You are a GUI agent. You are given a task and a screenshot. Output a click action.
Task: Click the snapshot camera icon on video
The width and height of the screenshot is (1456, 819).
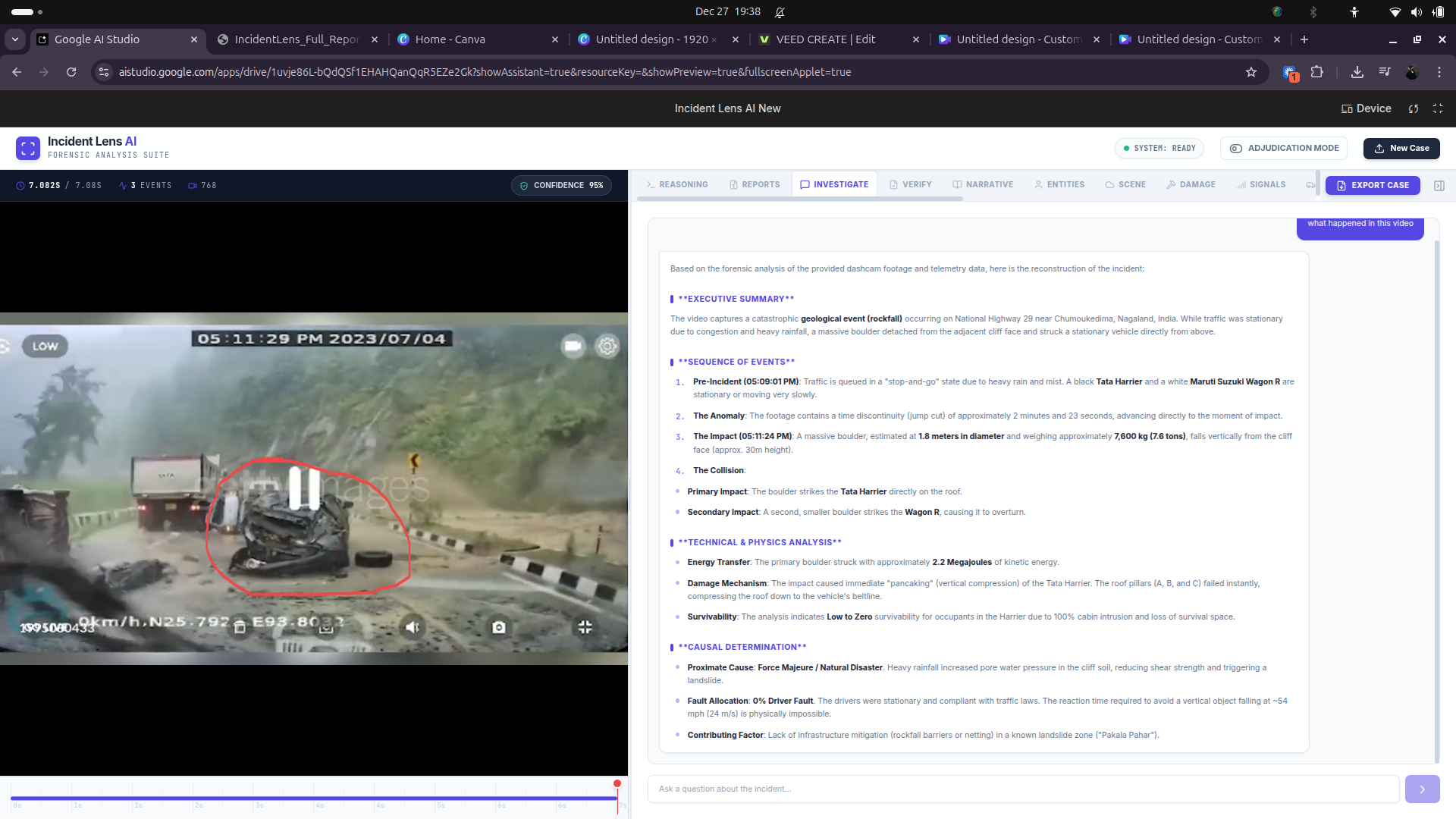click(498, 627)
